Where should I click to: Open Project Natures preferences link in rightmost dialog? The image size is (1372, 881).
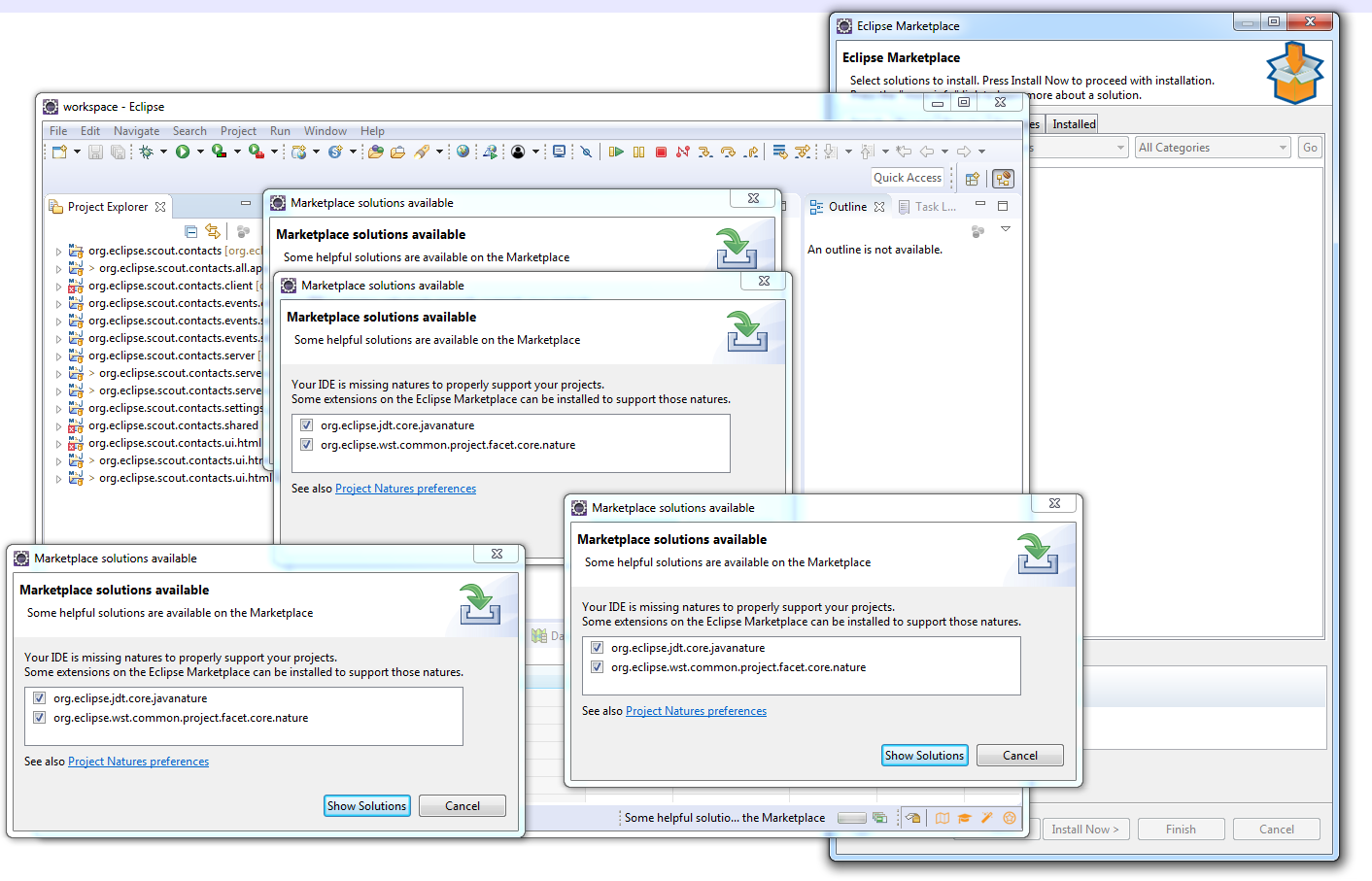(x=696, y=711)
